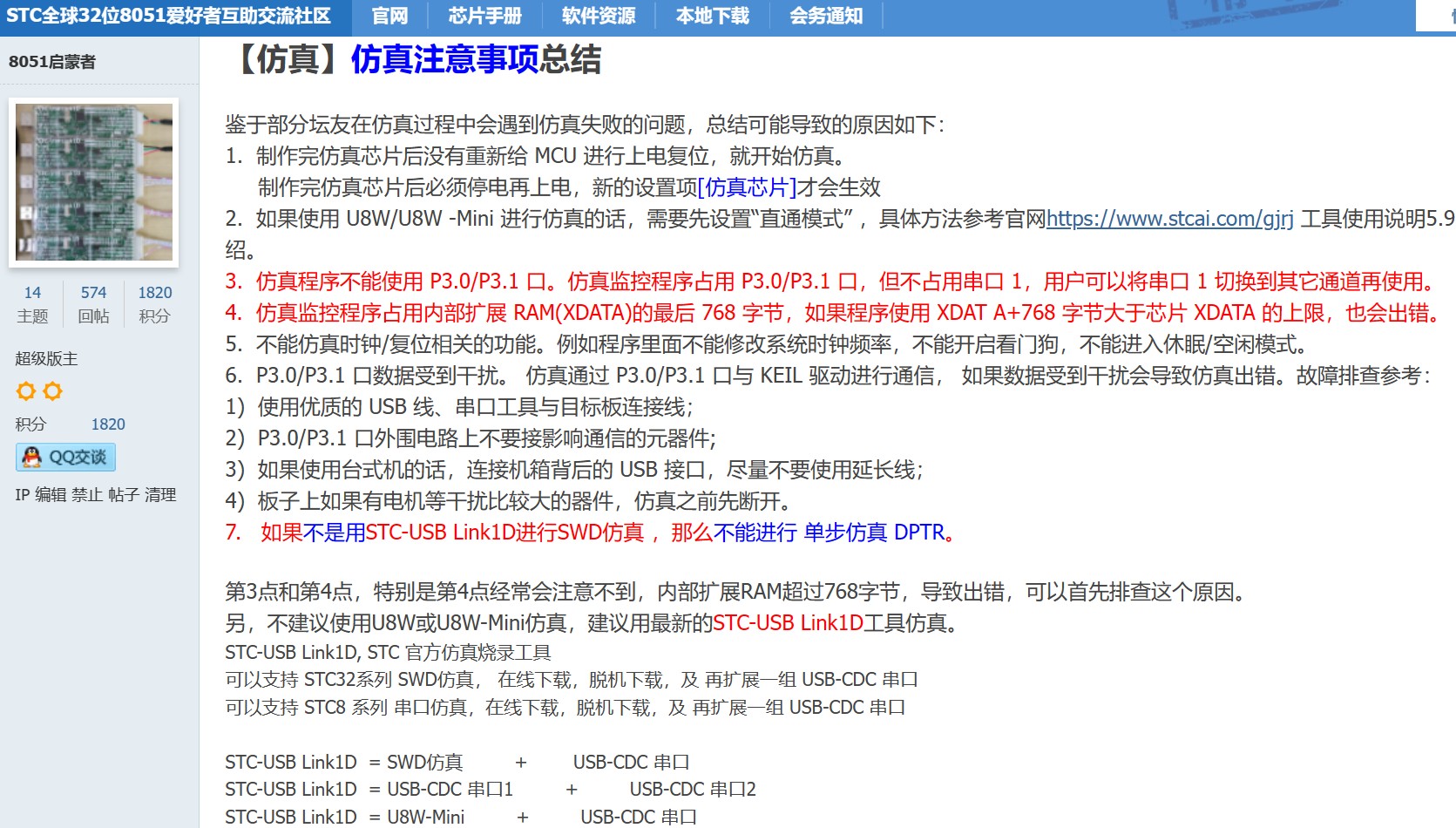Click item 5 about 时钟/复位相关的功能
1456x828 pixels.
(x=767, y=344)
